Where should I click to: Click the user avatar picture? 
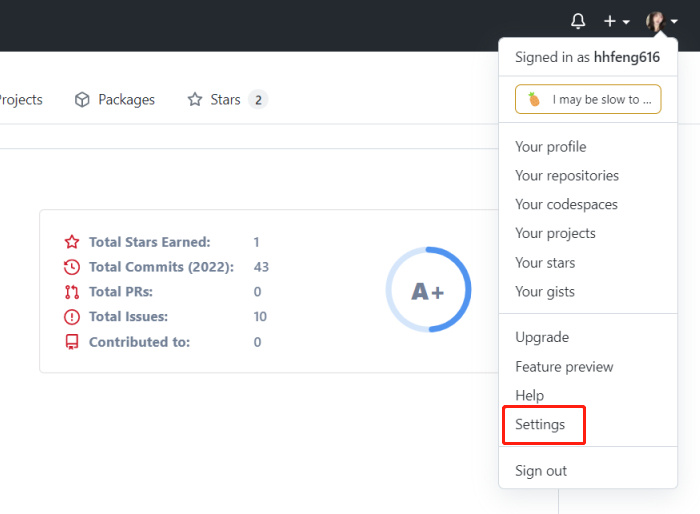coord(656,21)
